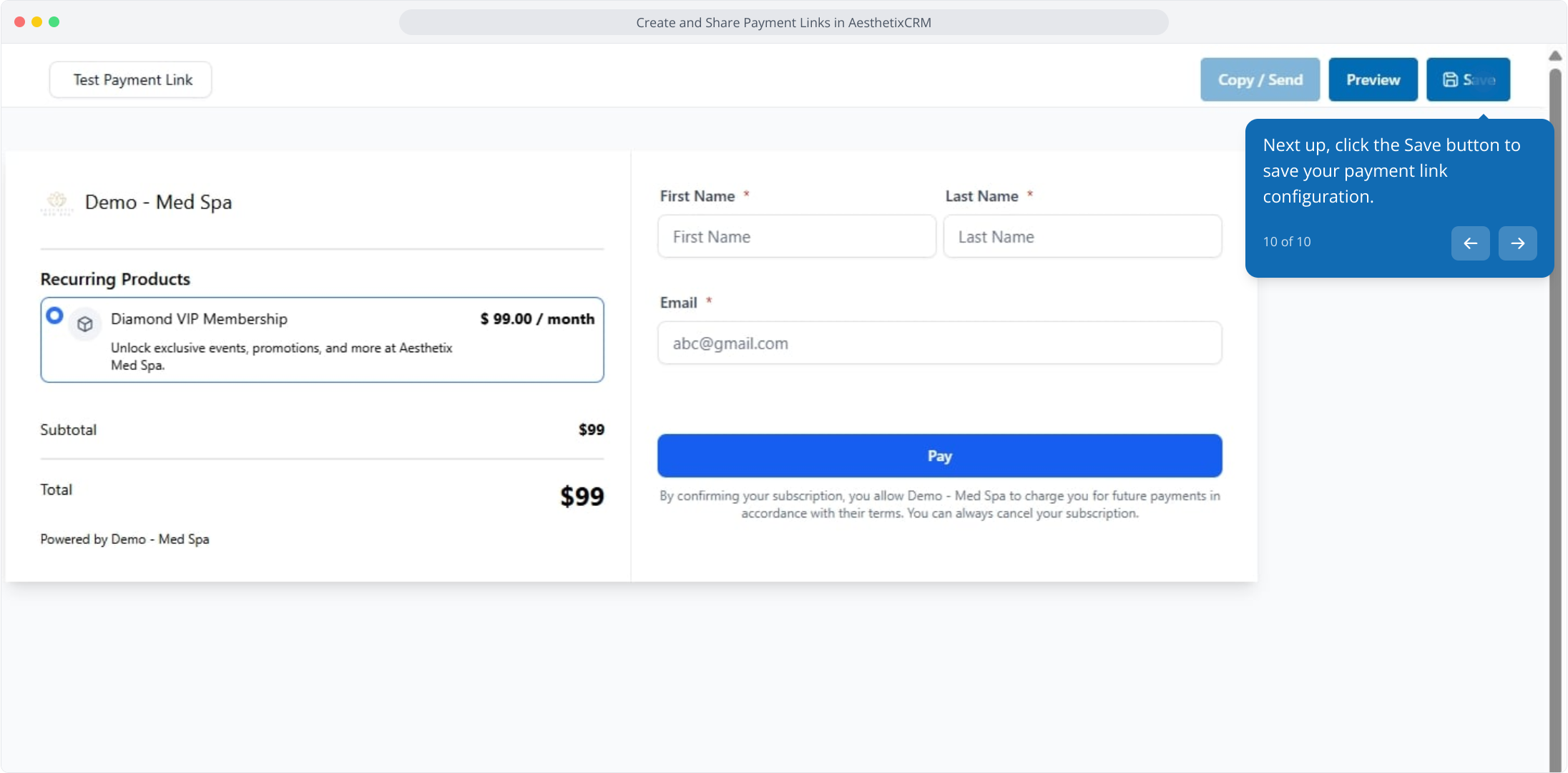
Task: Open the payment link Preview
Action: point(1373,79)
